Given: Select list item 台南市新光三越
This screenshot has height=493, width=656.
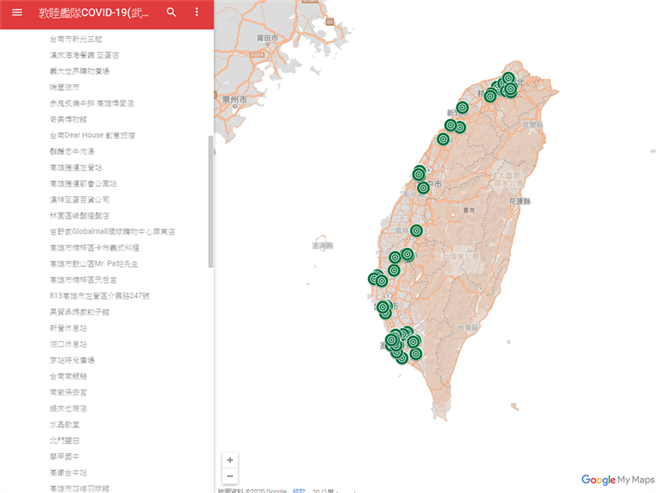Looking at the screenshot, I should click(x=76, y=39).
